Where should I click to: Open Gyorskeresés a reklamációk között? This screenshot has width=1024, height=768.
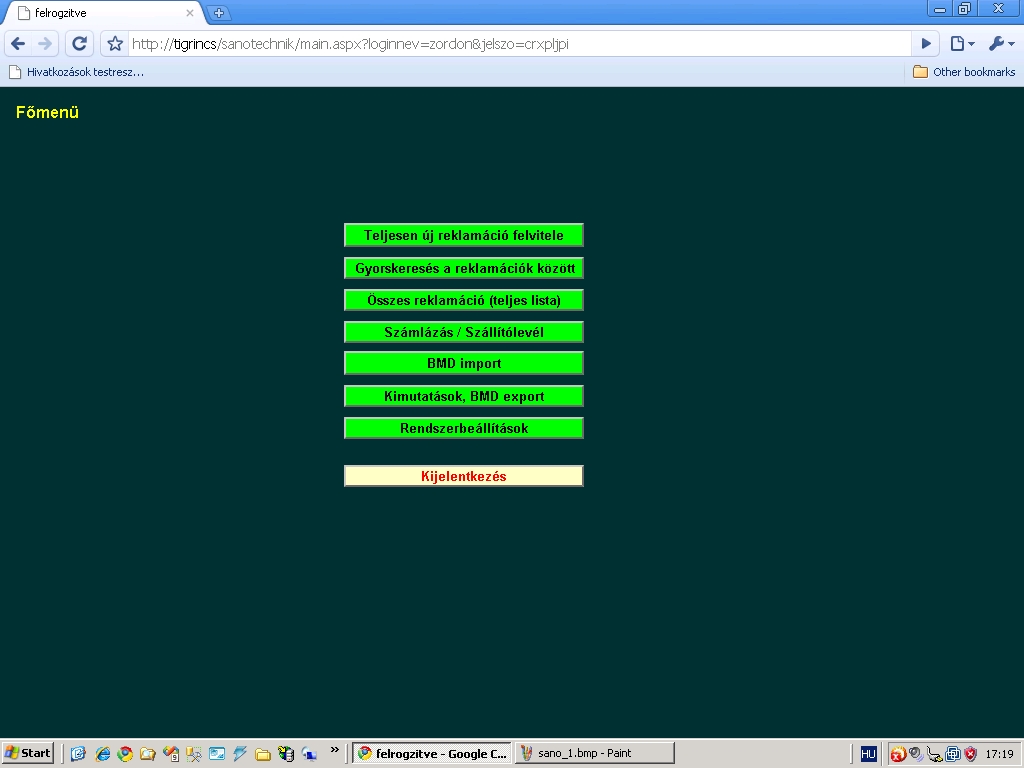click(x=464, y=268)
